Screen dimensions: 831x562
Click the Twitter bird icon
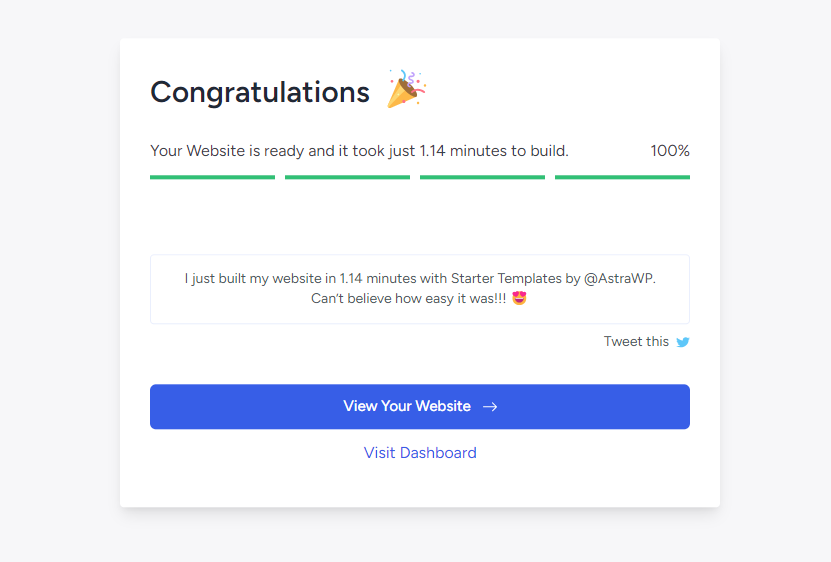click(x=683, y=342)
